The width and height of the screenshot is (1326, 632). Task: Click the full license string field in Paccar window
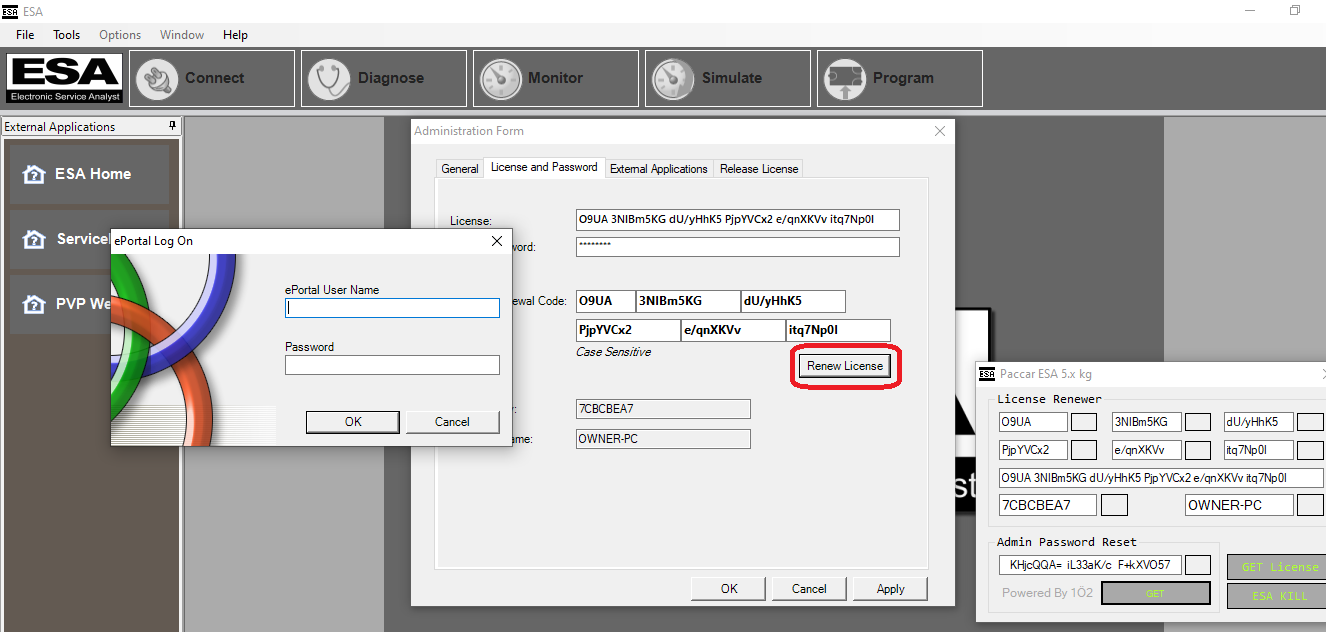click(1162, 478)
